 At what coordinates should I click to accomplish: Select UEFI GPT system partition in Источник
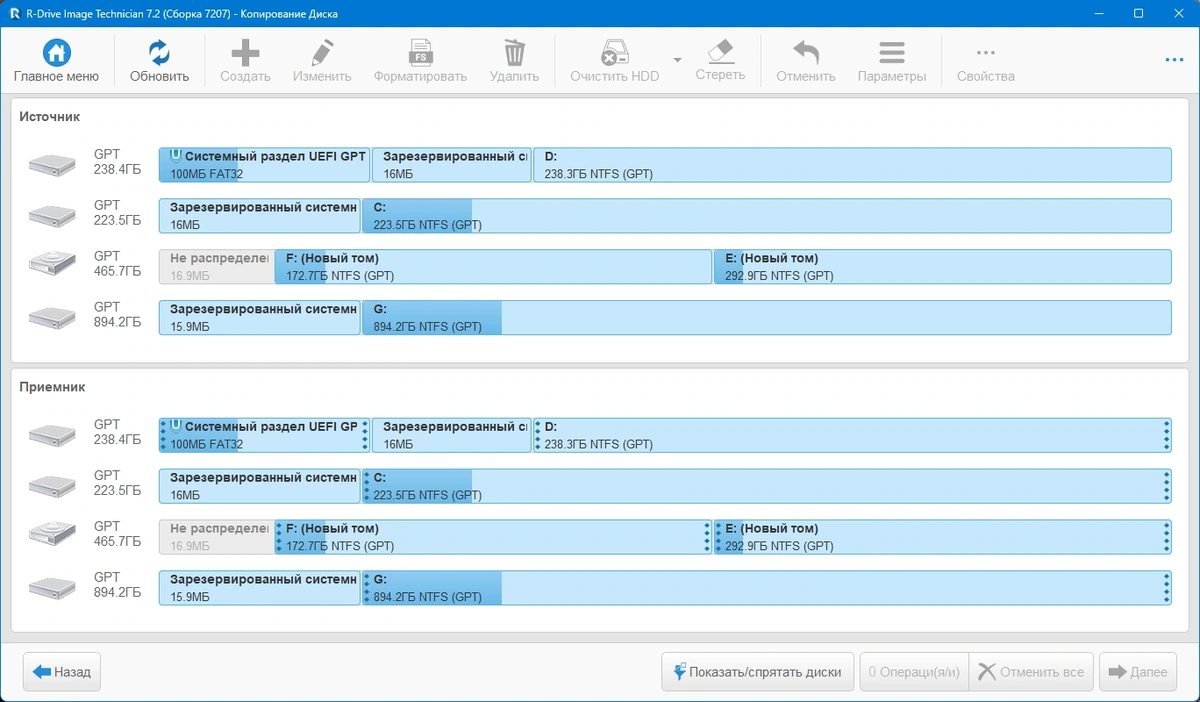(264, 165)
